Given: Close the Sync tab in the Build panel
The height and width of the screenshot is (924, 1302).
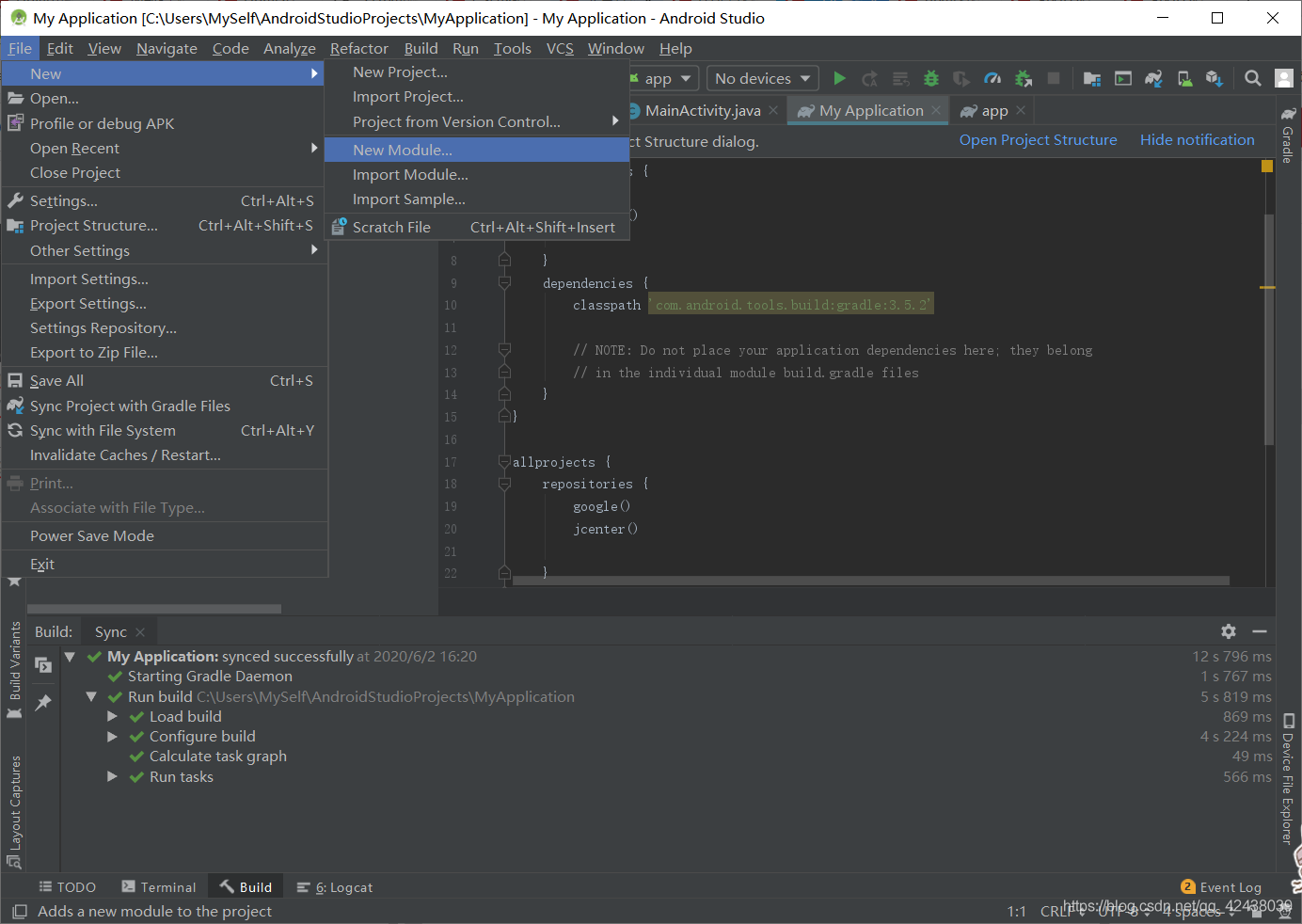Looking at the screenshot, I should pyautogui.click(x=140, y=632).
